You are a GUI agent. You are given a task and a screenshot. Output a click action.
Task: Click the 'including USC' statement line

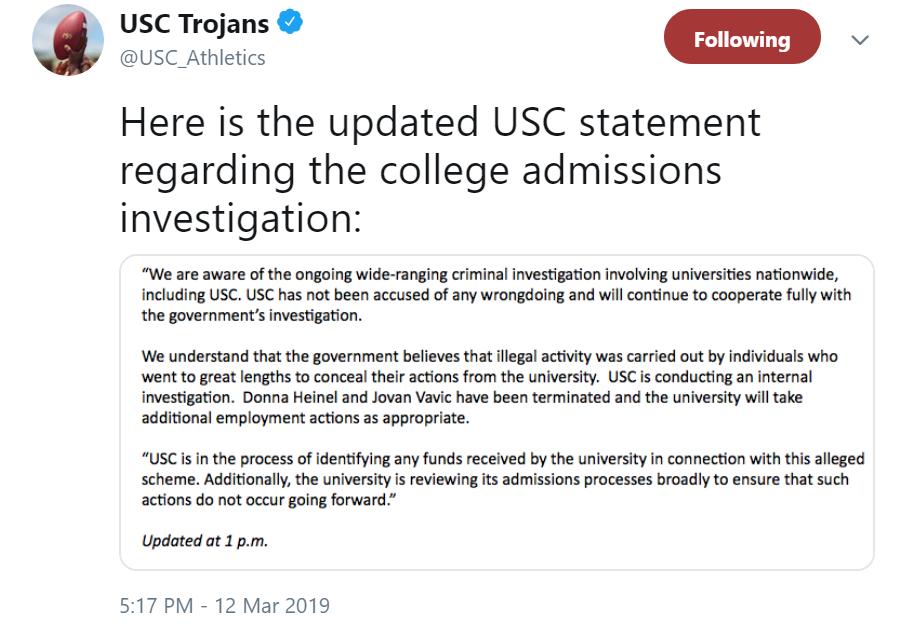pos(496,295)
